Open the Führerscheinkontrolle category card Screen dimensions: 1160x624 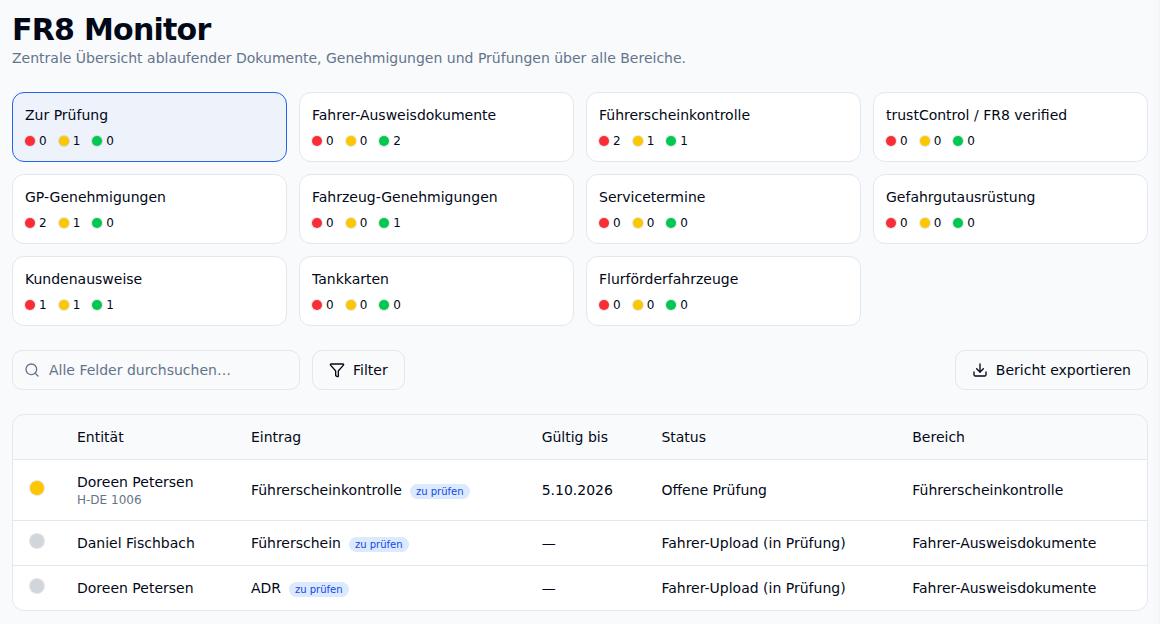tap(724, 127)
